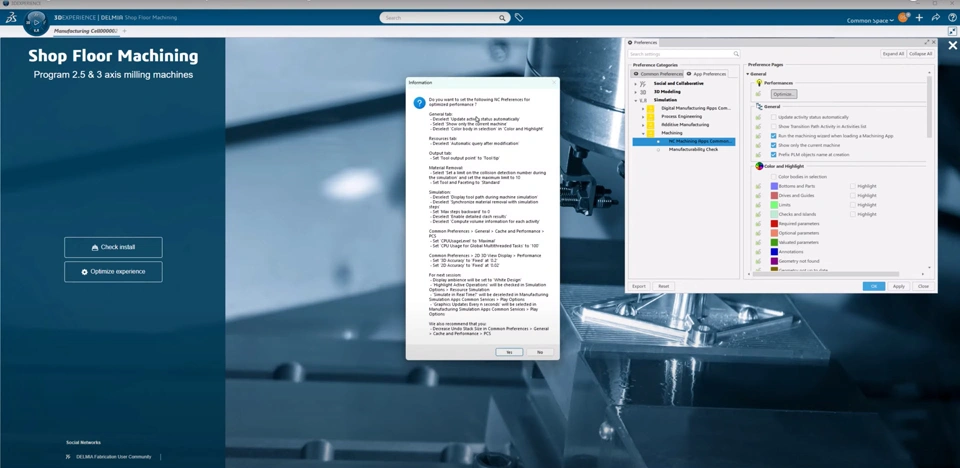This screenshot has height=468, width=960.
Task: Expand the Additive Manufacturing node
Action: click(643, 124)
